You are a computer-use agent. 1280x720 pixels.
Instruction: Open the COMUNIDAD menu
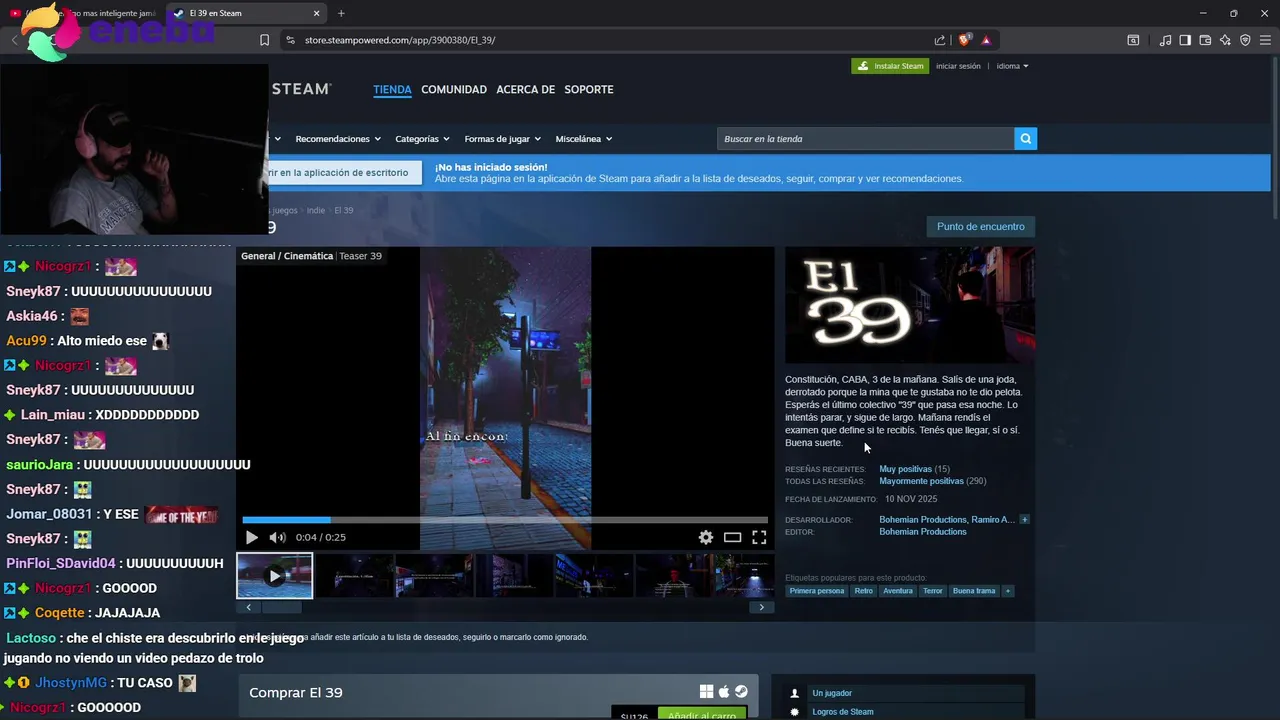454,89
